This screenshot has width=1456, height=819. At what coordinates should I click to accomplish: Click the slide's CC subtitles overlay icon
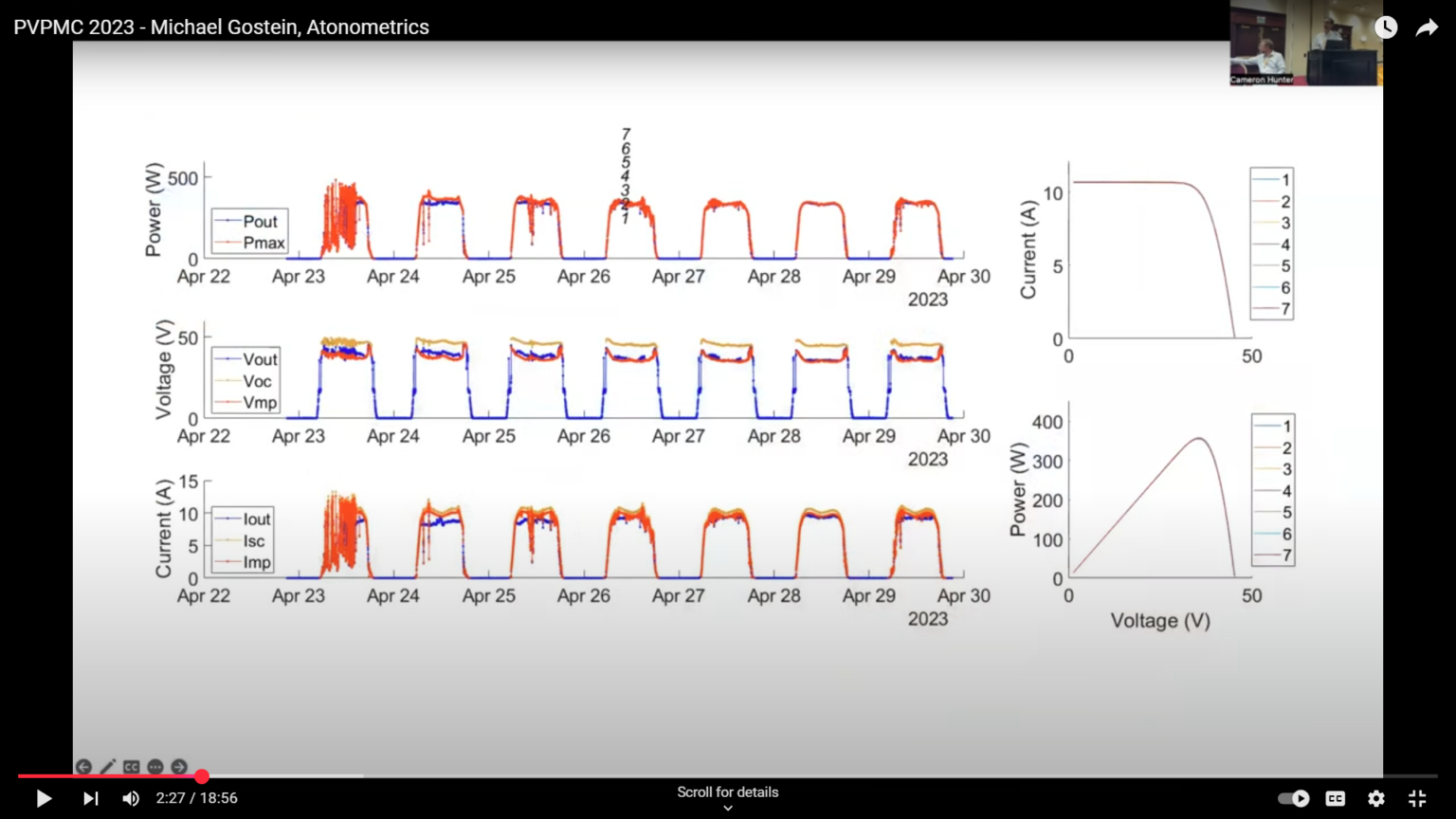(131, 766)
